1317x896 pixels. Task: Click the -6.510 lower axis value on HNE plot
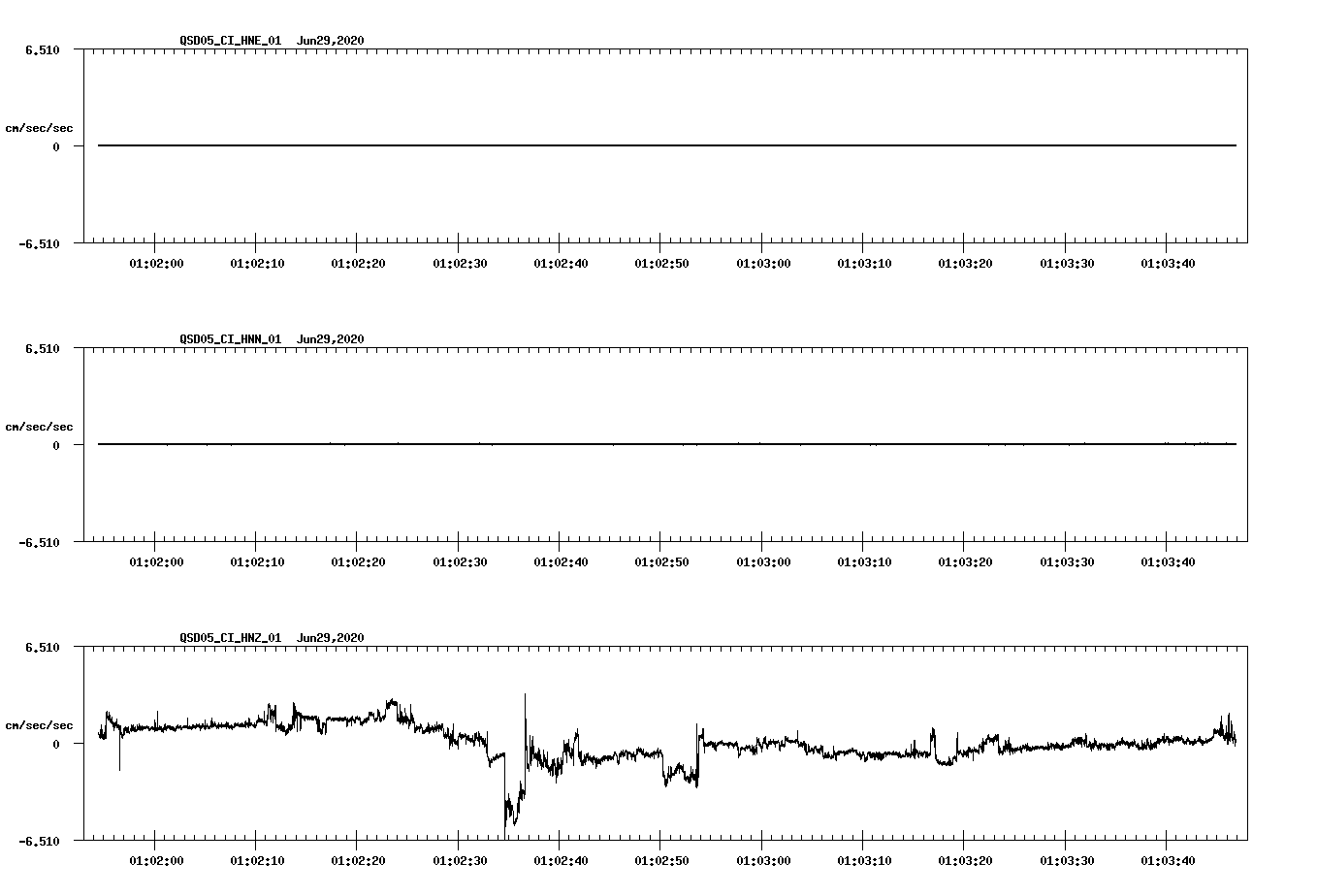coord(39,244)
